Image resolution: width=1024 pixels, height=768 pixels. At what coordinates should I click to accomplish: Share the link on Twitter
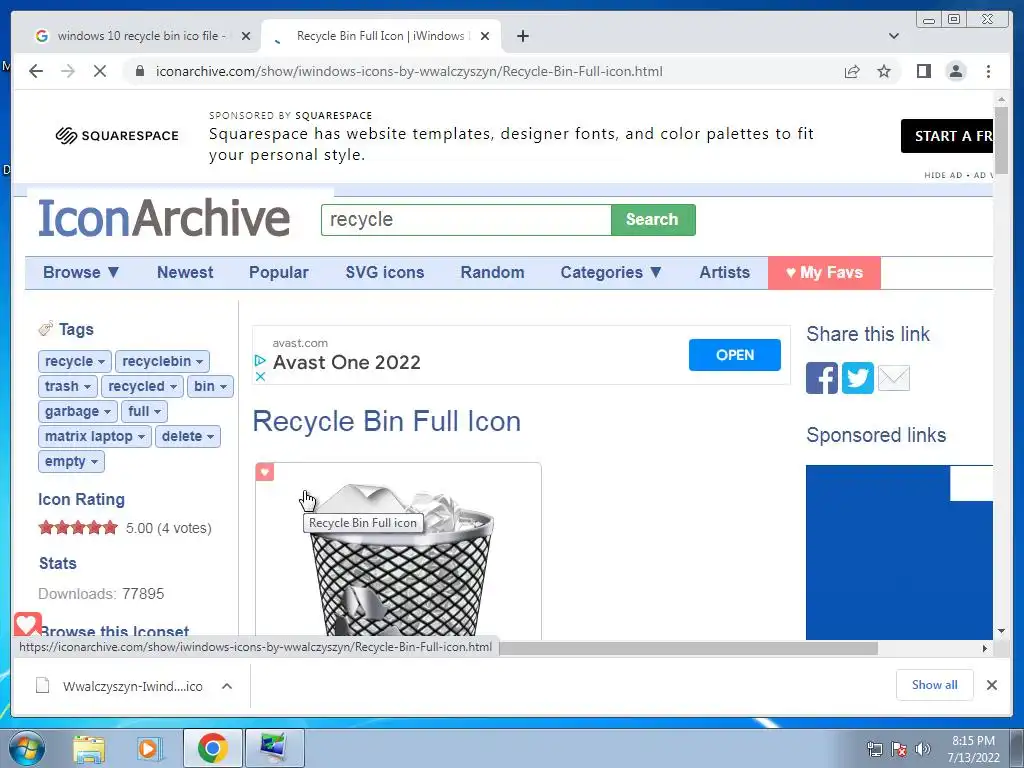click(857, 377)
